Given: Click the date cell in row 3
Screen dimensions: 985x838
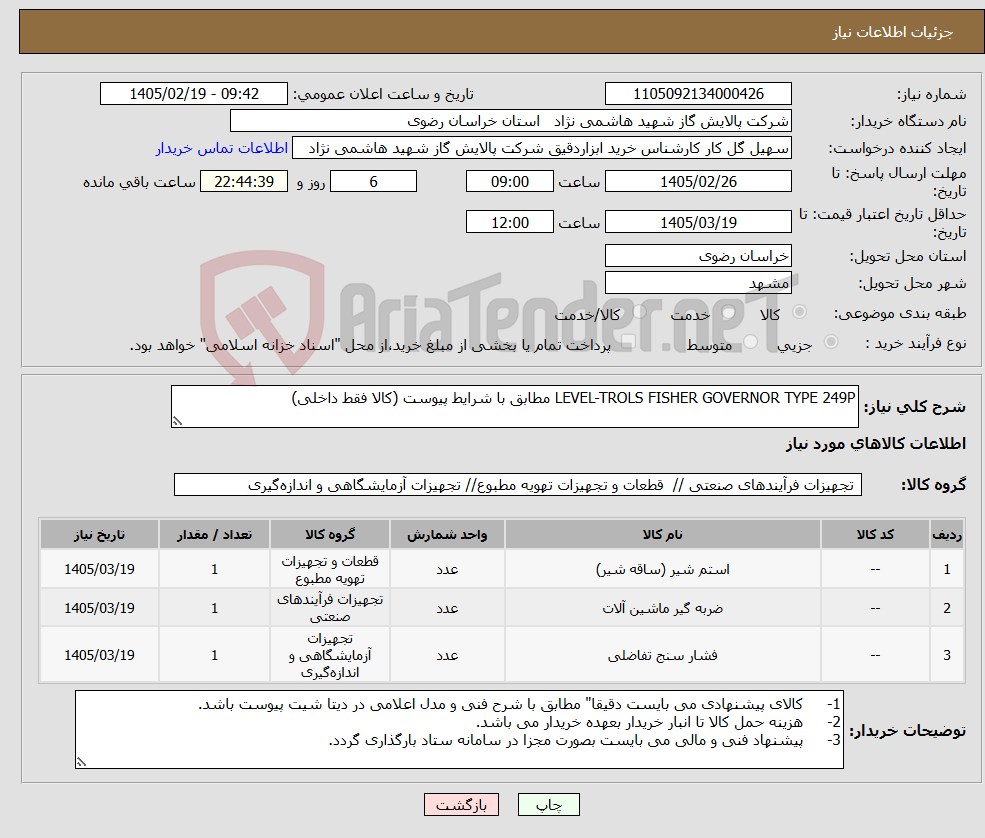Looking at the screenshot, I should [x=99, y=655].
